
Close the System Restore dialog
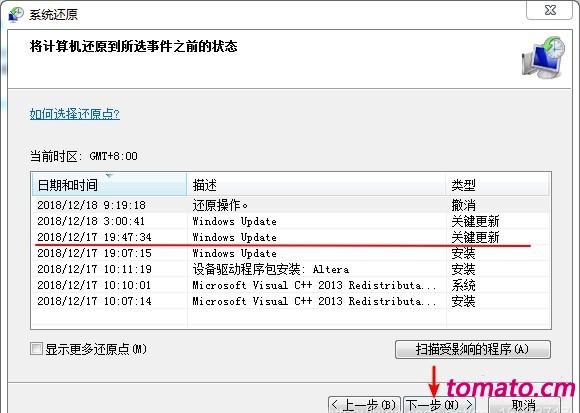click(550, 10)
